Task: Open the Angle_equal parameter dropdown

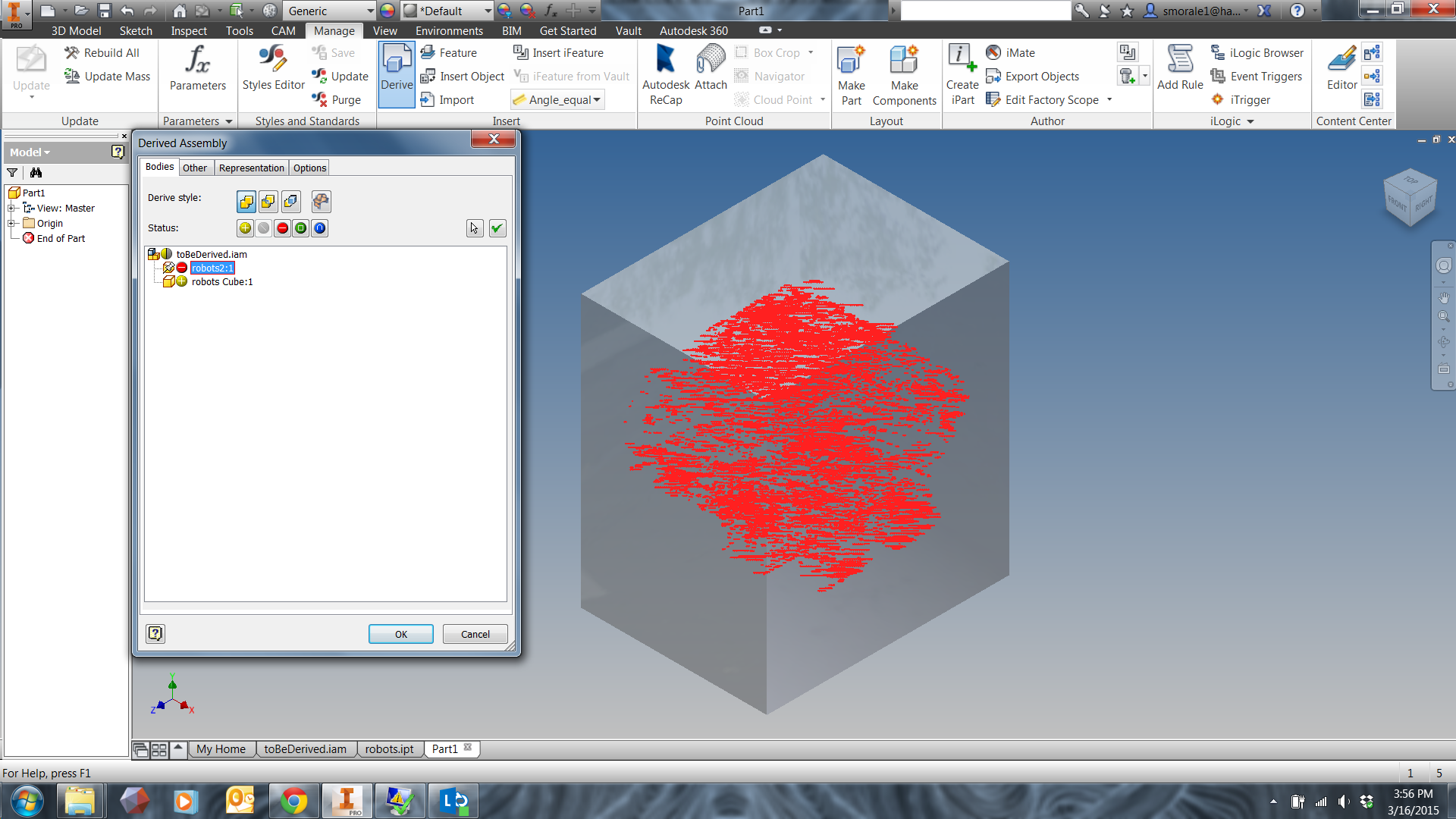Action: coord(597,99)
